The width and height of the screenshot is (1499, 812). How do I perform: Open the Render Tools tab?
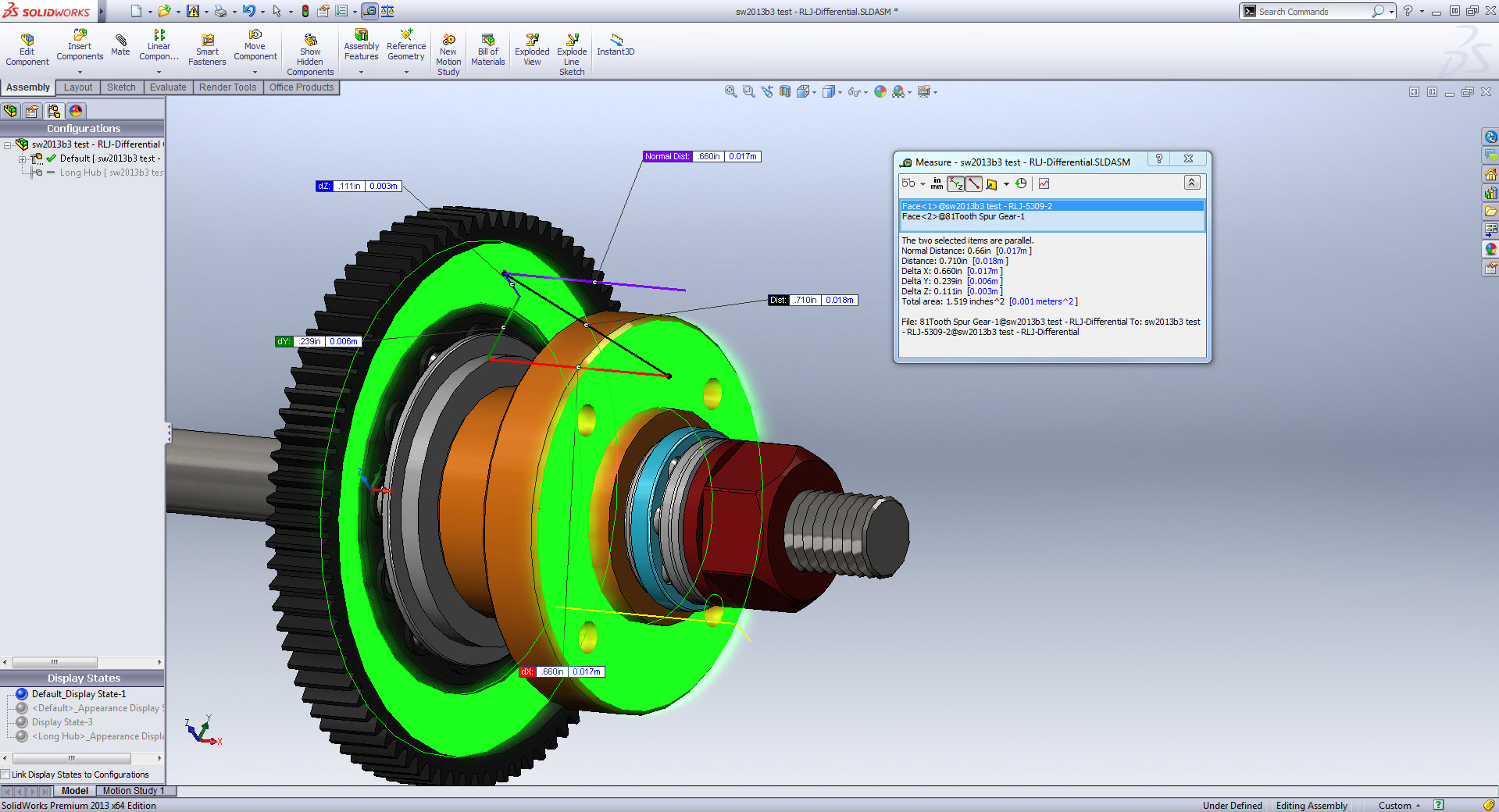227,87
